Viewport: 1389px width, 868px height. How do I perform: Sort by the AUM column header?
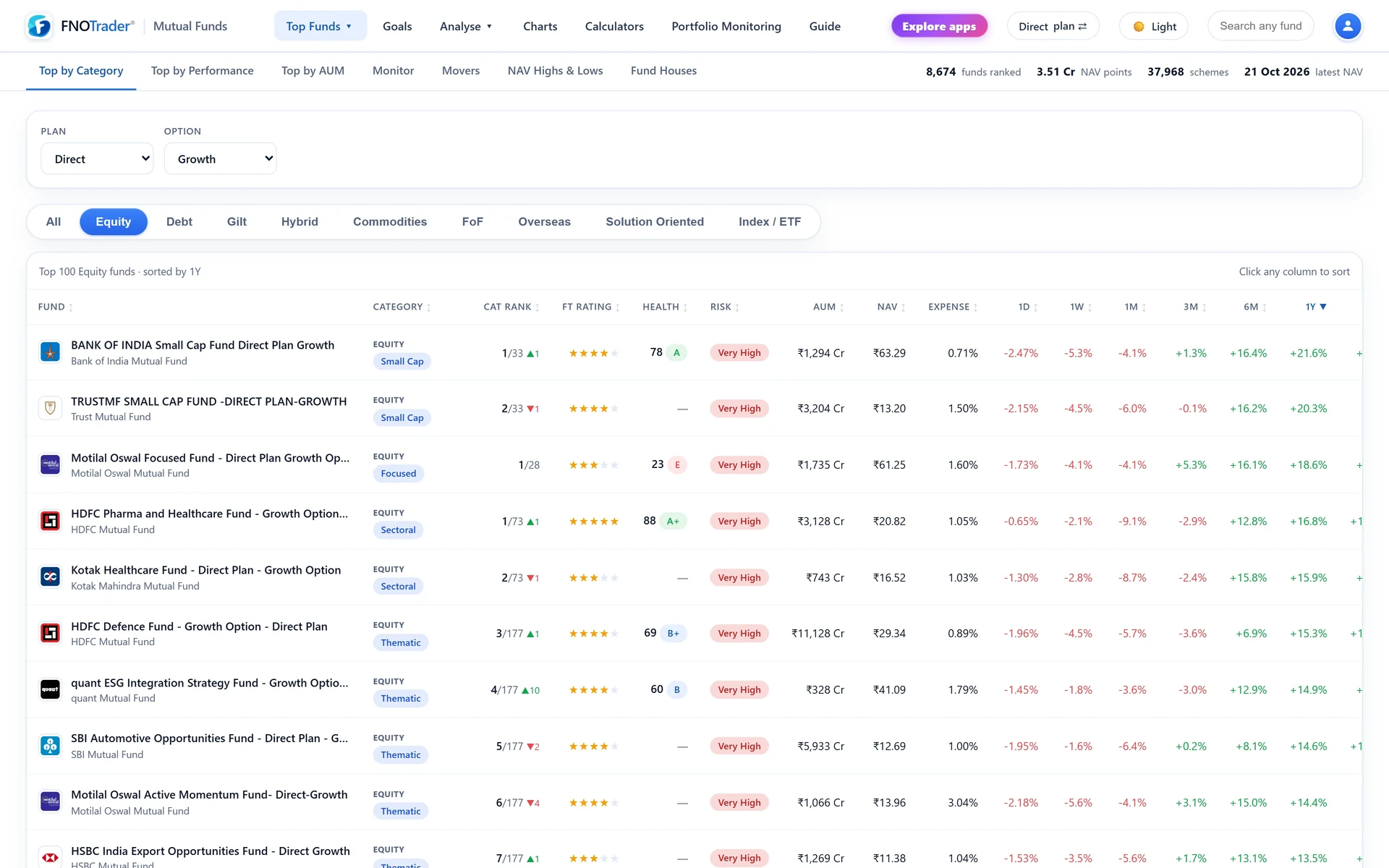coord(828,307)
